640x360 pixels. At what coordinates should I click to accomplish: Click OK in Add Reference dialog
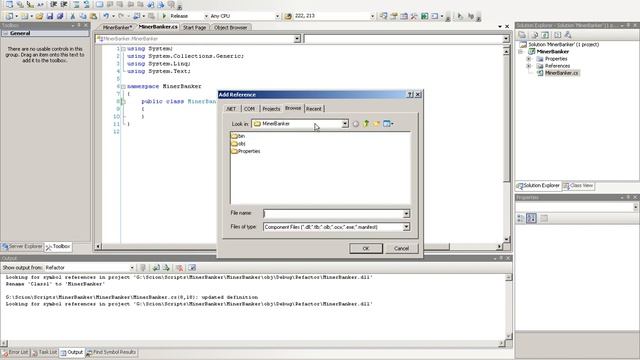tap(366, 248)
